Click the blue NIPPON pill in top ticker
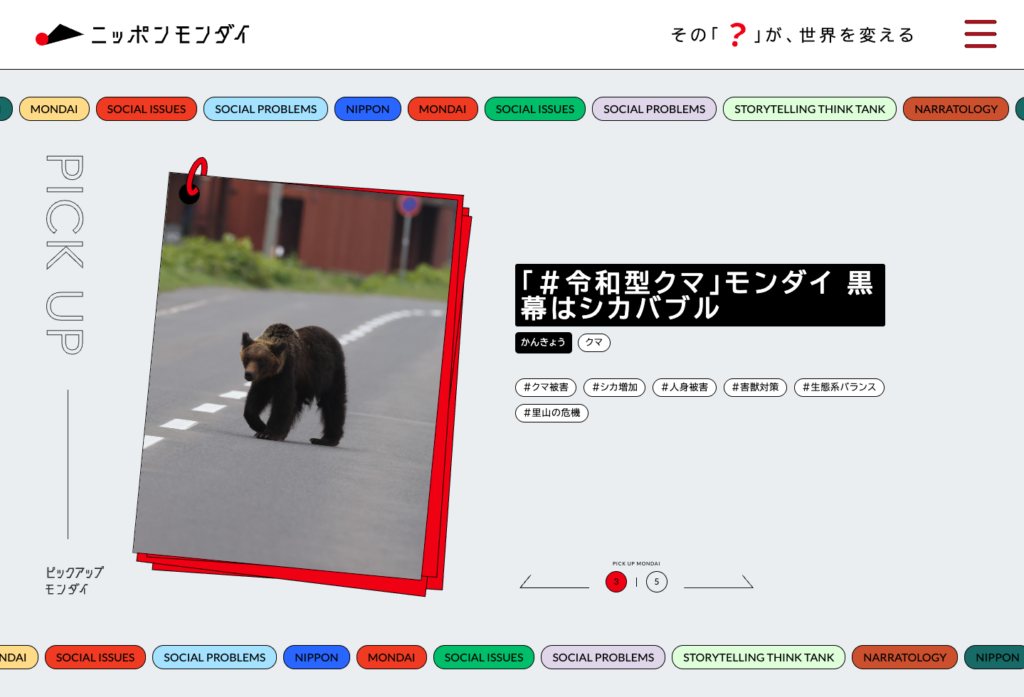The height and width of the screenshot is (697, 1024). (x=368, y=109)
